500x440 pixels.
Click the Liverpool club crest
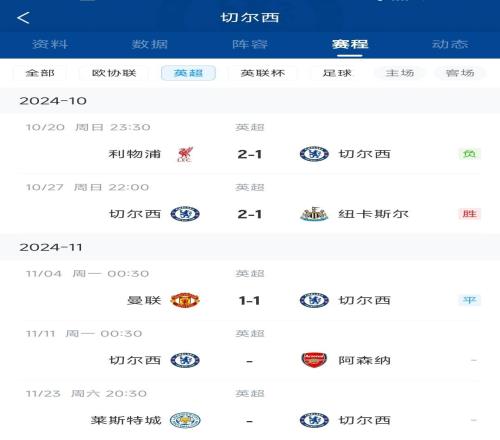pos(185,154)
